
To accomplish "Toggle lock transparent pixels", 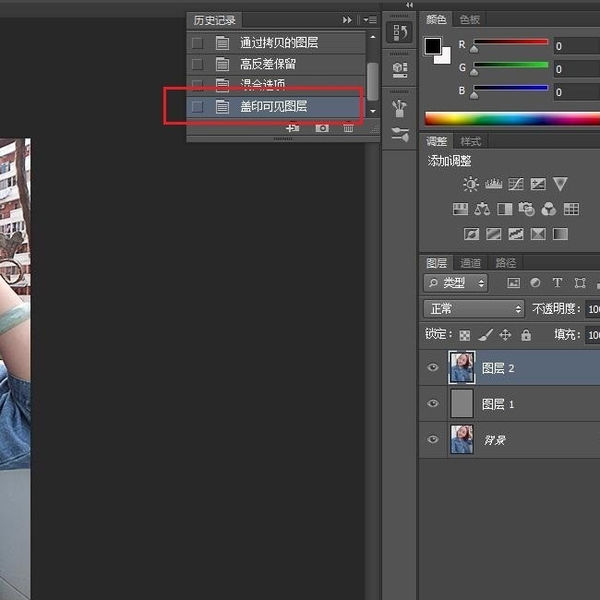I will [x=465, y=336].
